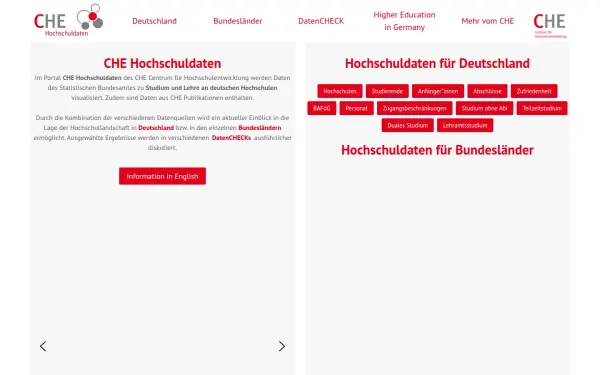
Task: Open the CHE Centrum logo at top right
Action: point(550,25)
